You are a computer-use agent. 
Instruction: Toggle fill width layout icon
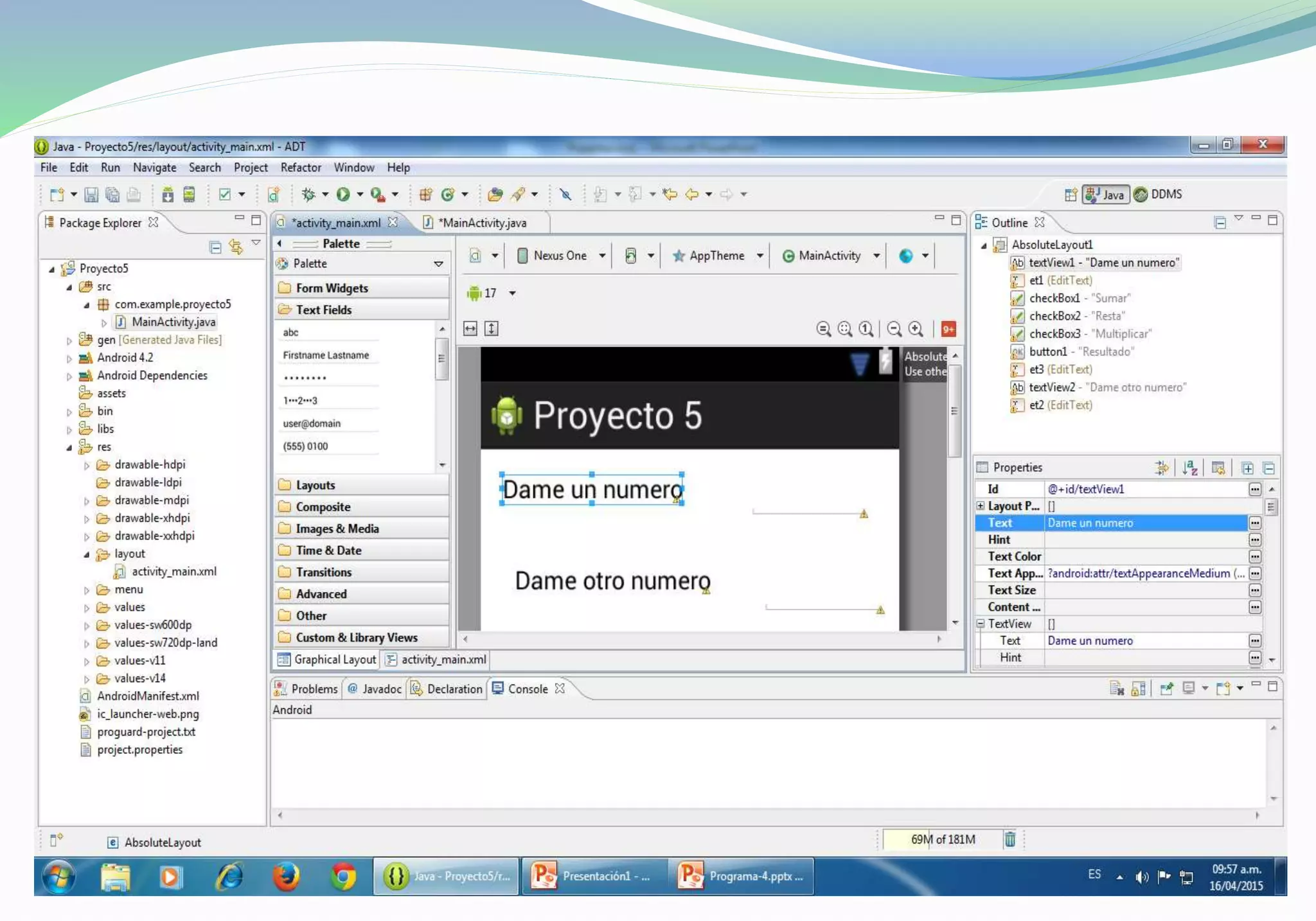click(470, 329)
